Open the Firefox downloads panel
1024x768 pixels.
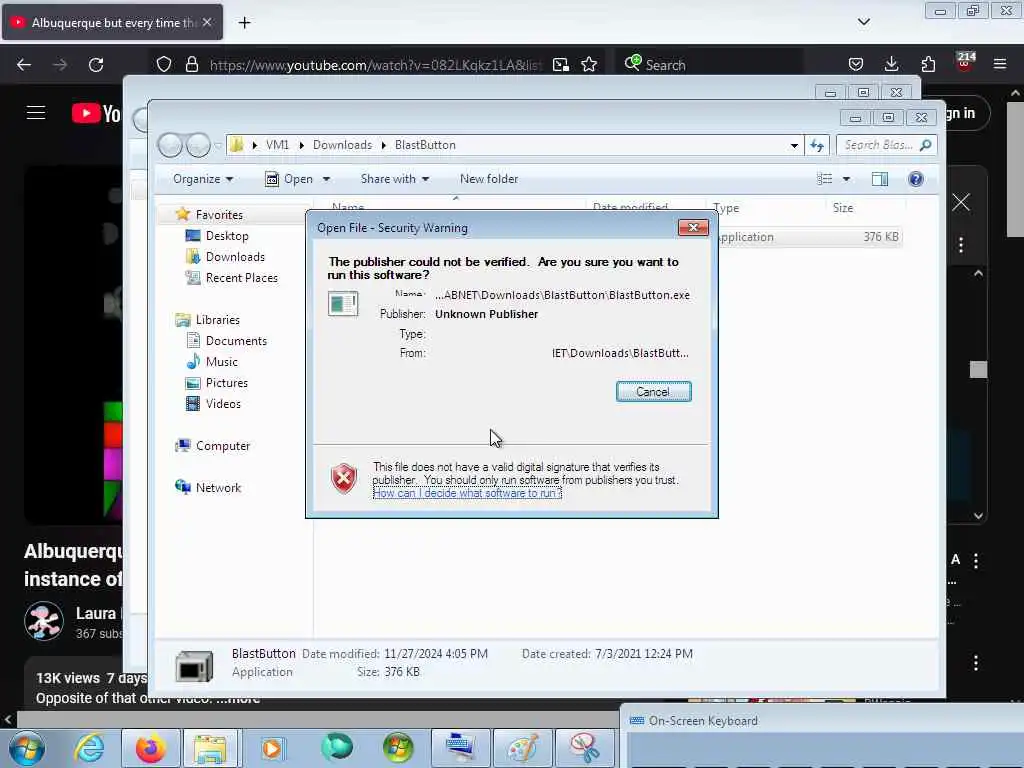pyautogui.click(x=891, y=64)
